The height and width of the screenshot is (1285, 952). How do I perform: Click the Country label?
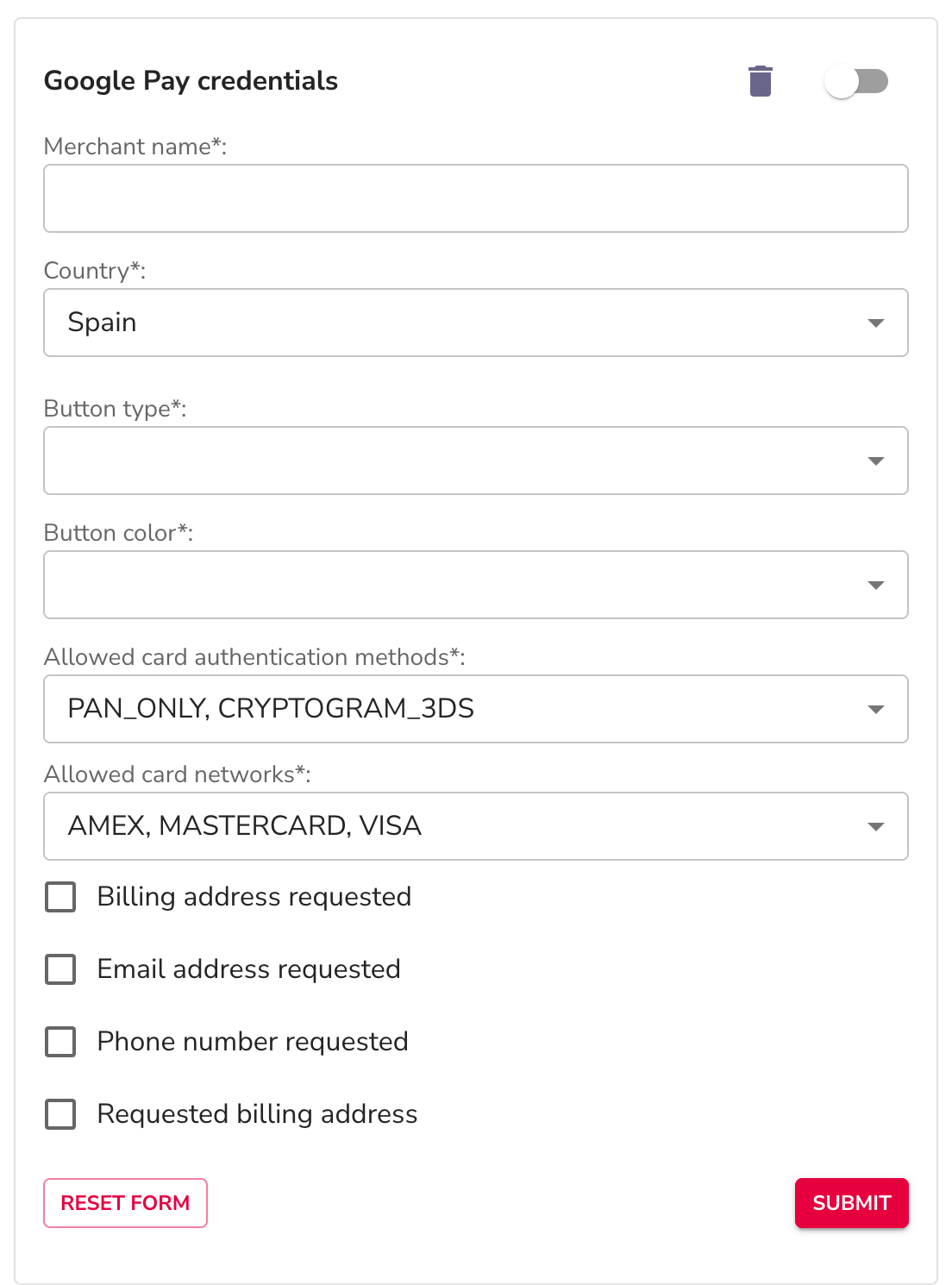[x=95, y=271]
